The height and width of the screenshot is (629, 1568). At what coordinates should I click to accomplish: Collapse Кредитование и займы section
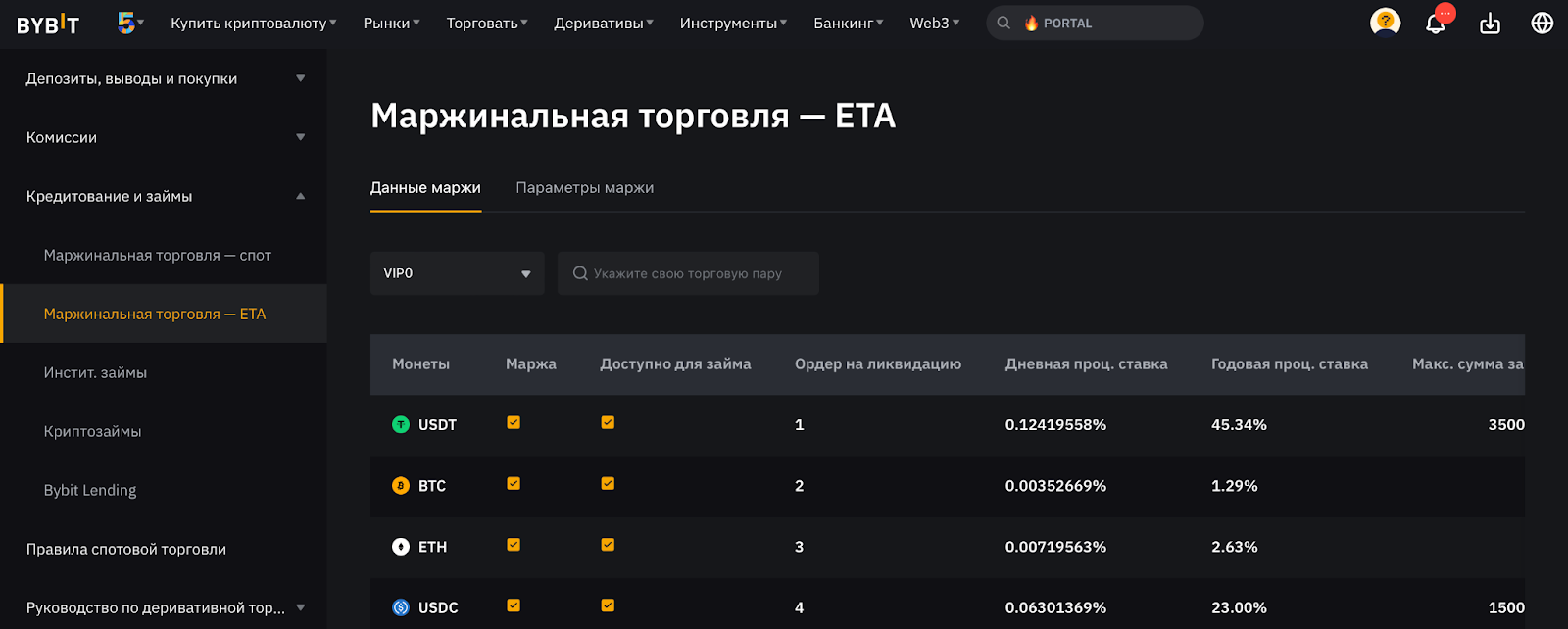click(x=164, y=196)
